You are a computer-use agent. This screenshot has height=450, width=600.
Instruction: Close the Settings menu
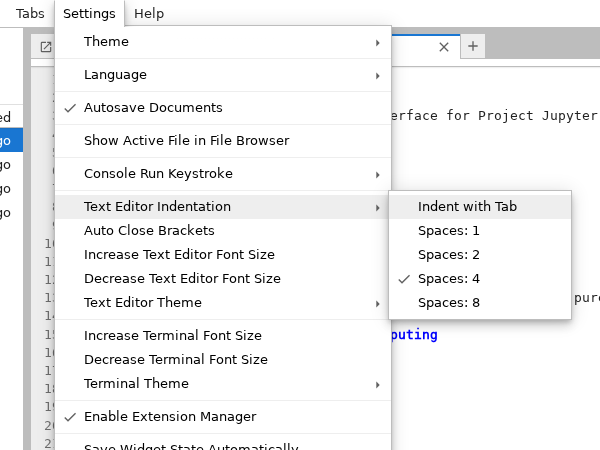(89, 13)
